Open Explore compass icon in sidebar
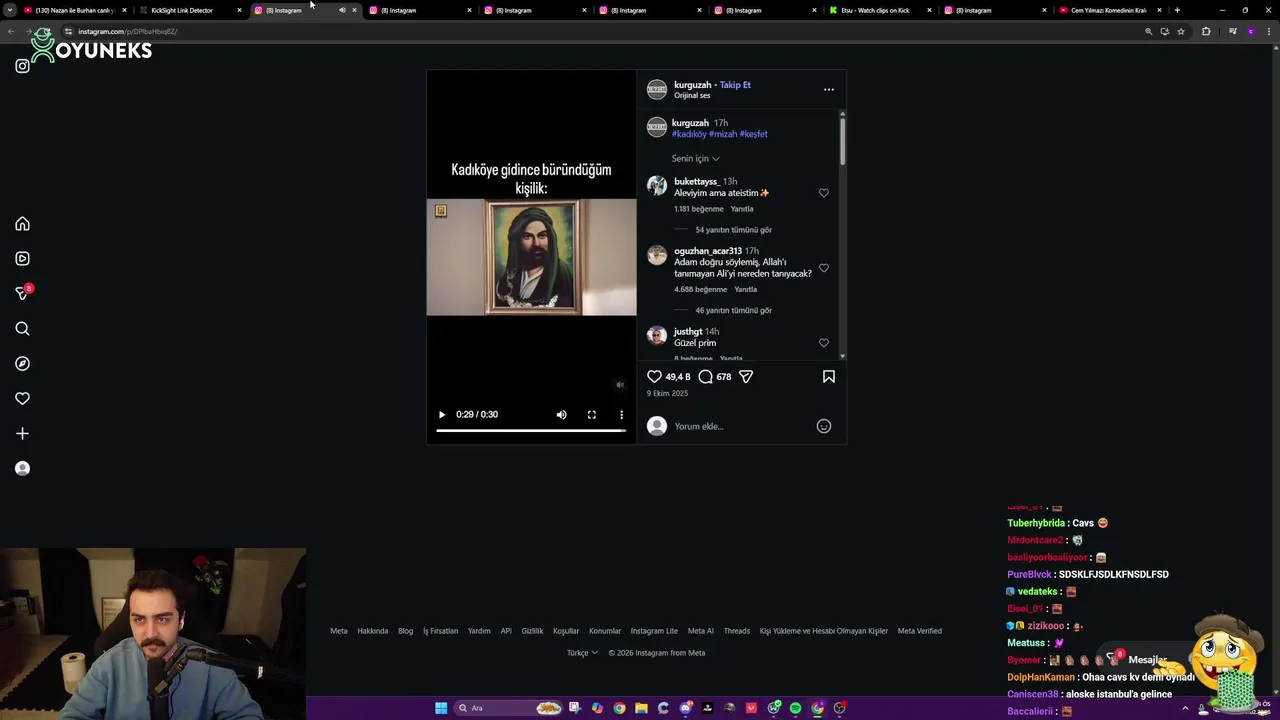Image resolution: width=1280 pixels, height=720 pixels. pos(22,364)
